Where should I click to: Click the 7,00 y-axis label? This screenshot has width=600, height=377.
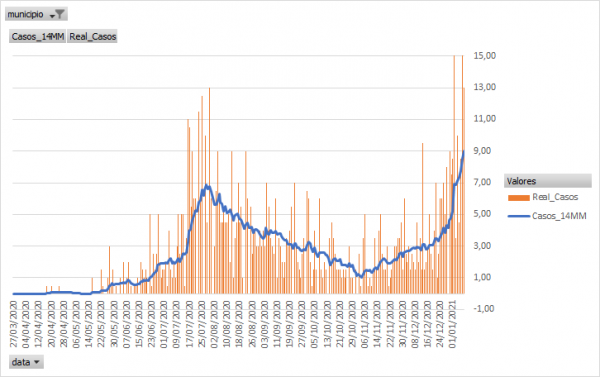483,182
